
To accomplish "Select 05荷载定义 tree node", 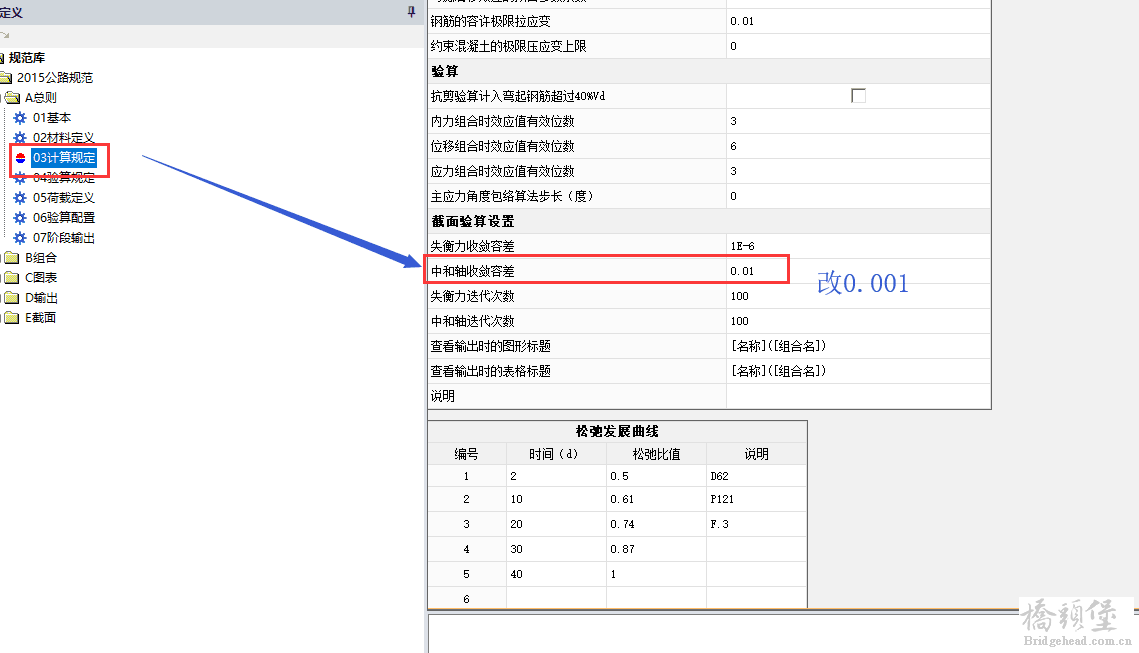I will pyautogui.click(x=64, y=198).
